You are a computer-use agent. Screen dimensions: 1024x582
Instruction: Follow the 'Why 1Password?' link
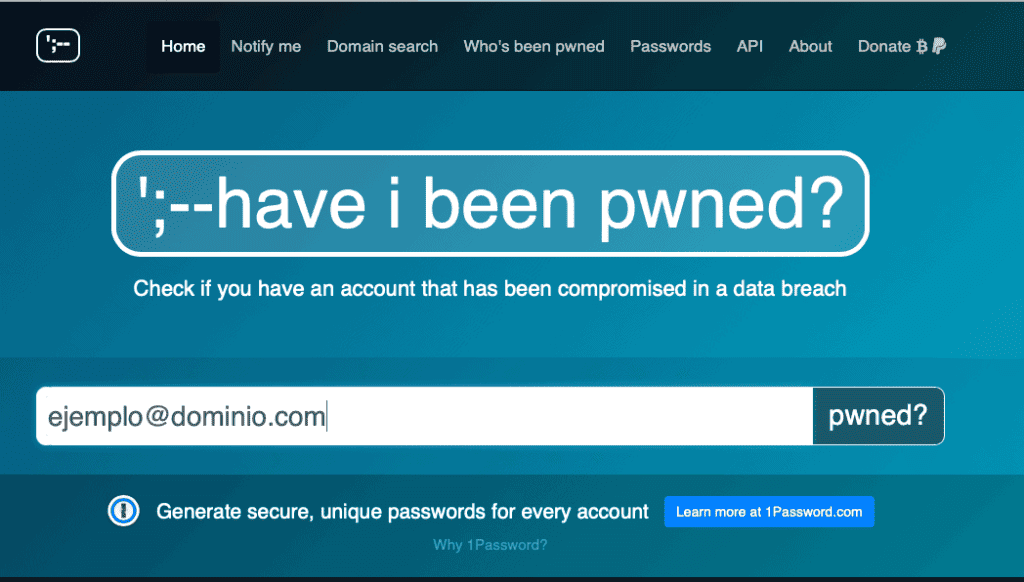[x=490, y=545]
